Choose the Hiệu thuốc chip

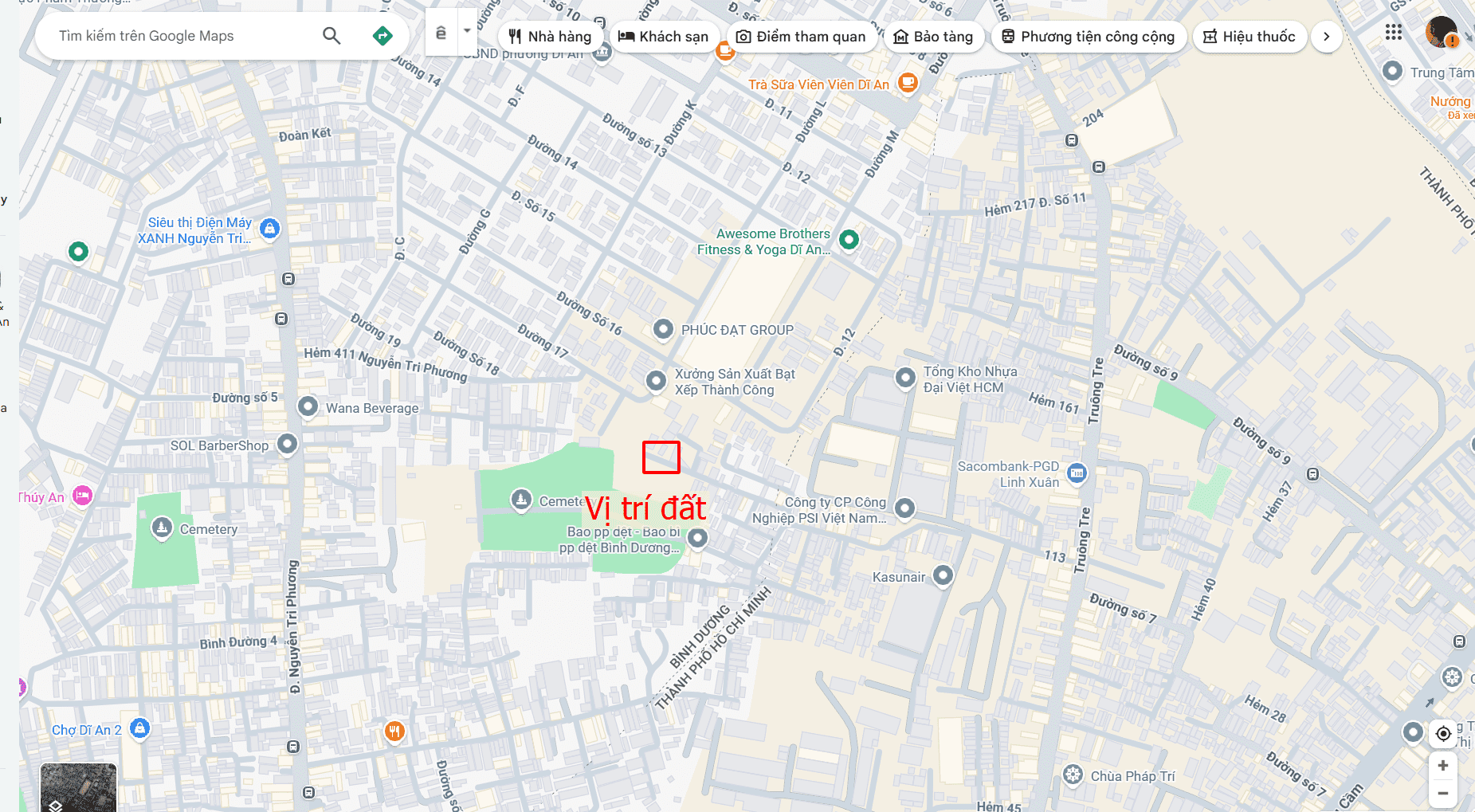(x=1249, y=37)
